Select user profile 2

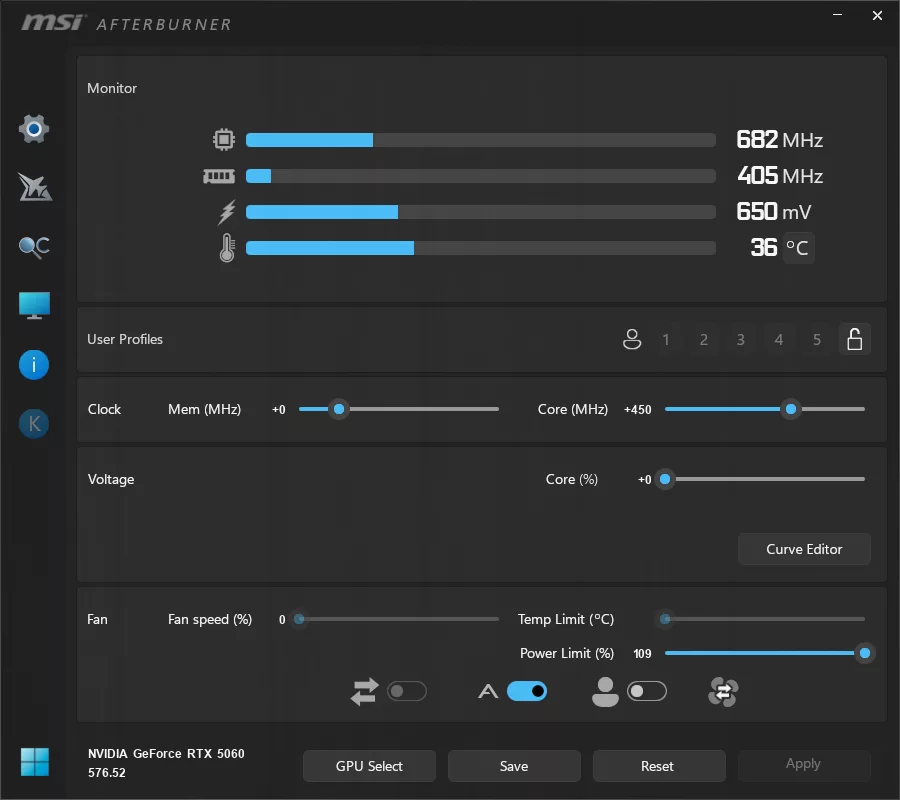(x=704, y=340)
